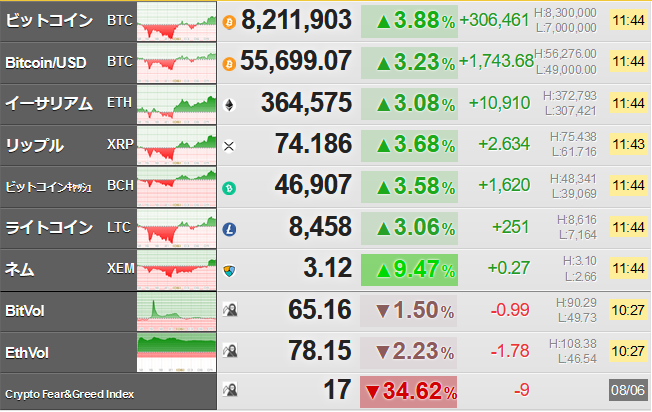652x412 pixels.
Task: Click the H:8,300,000 high value
Action: click(x=565, y=13)
